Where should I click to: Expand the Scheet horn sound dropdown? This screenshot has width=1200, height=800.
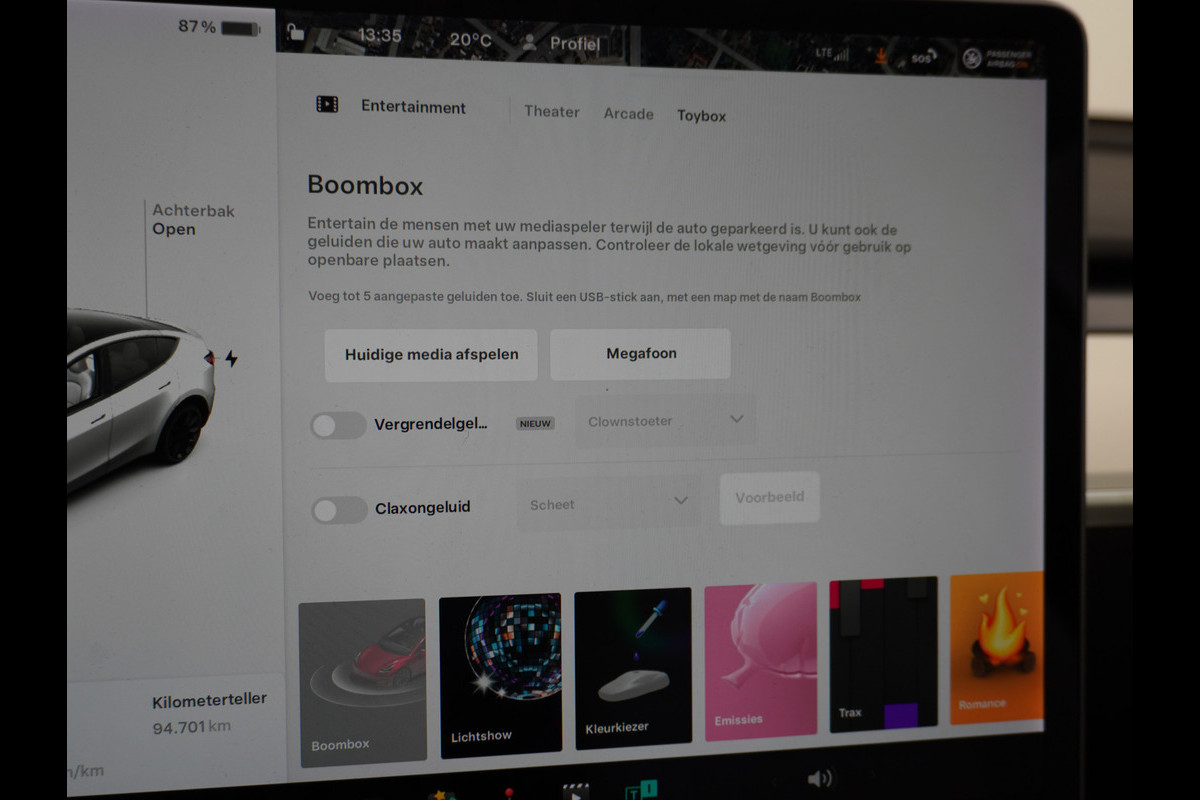coord(609,503)
